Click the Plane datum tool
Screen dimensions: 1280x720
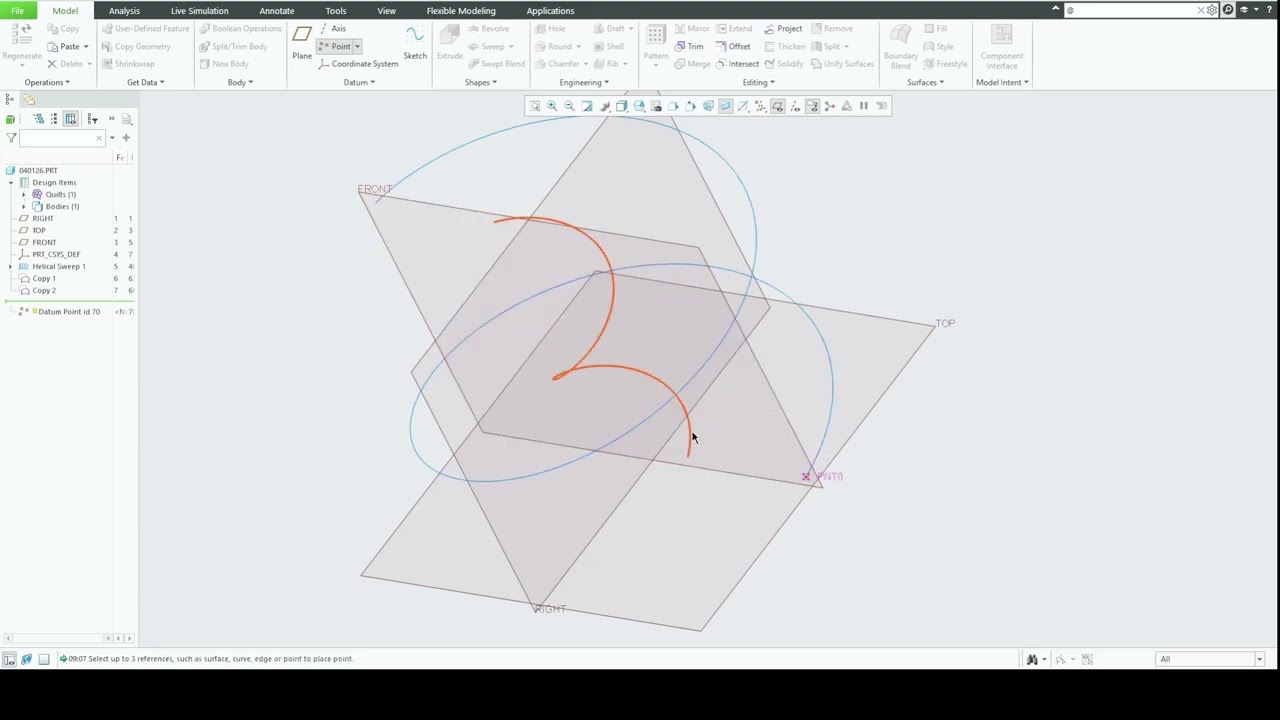[302, 42]
